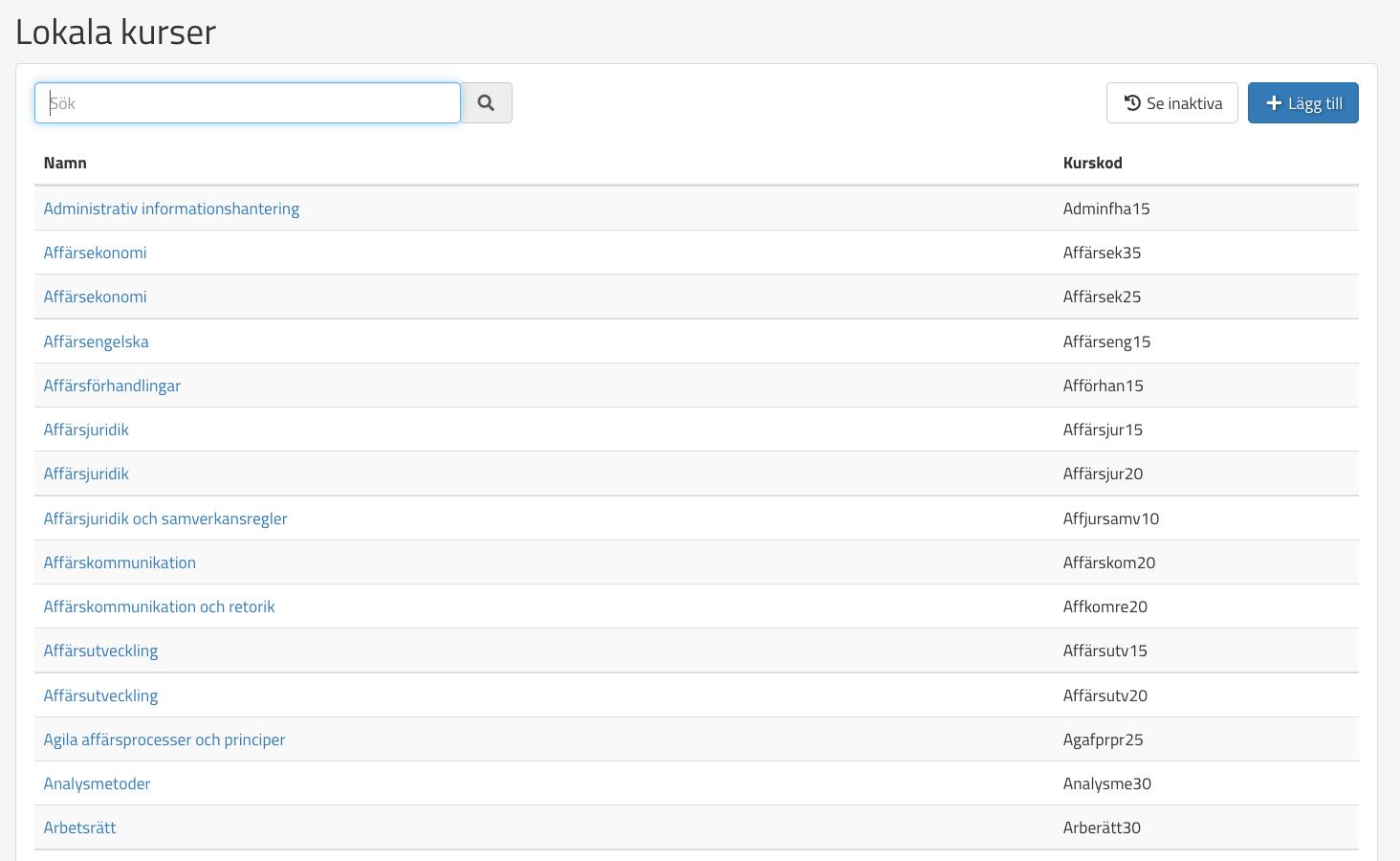
Task: Click the Se inaktiva button
Action: click(x=1171, y=103)
